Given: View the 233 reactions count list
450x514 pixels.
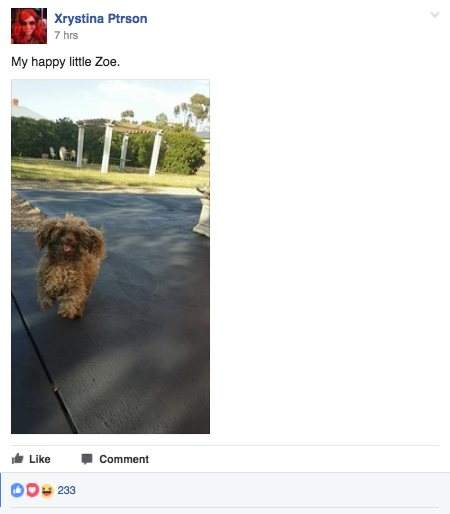Looking at the screenshot, I should pyautogui.click(x=66, y=490).
